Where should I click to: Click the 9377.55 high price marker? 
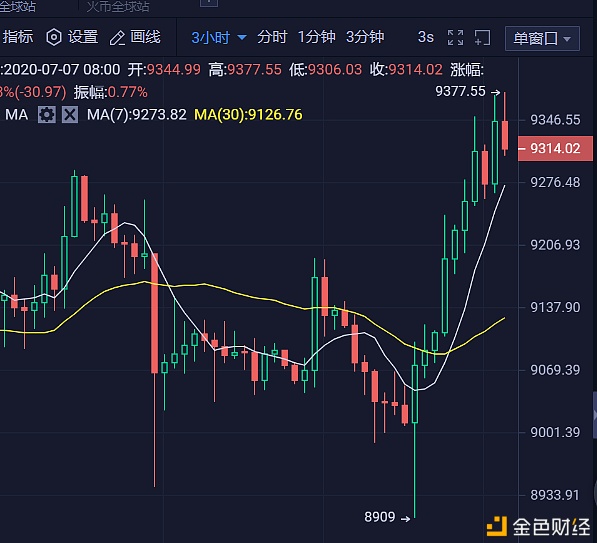pyautogui.click(x=468, y=91)
